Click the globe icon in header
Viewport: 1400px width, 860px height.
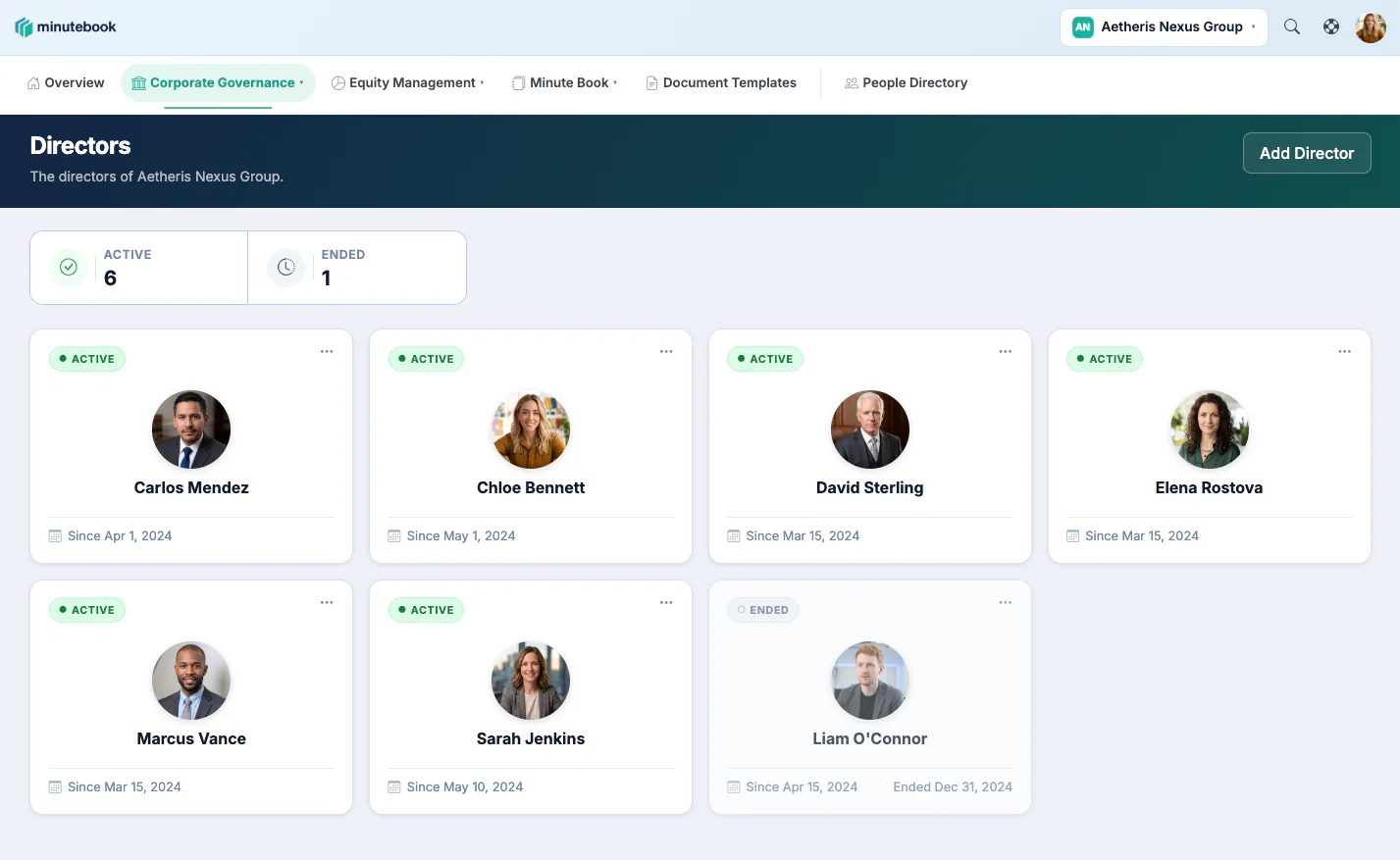(x=1331, y=27)
